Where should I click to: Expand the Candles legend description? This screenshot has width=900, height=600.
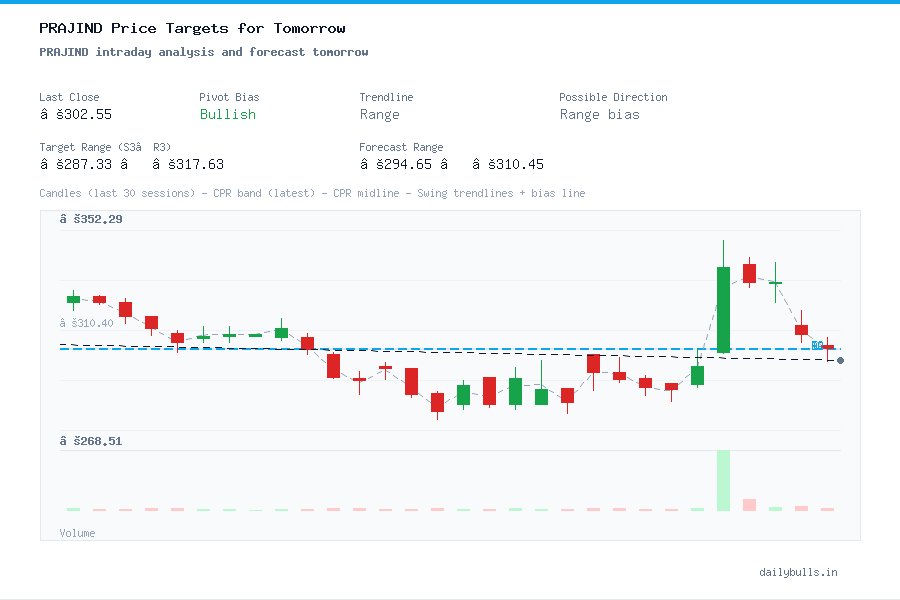click(310, 193)
